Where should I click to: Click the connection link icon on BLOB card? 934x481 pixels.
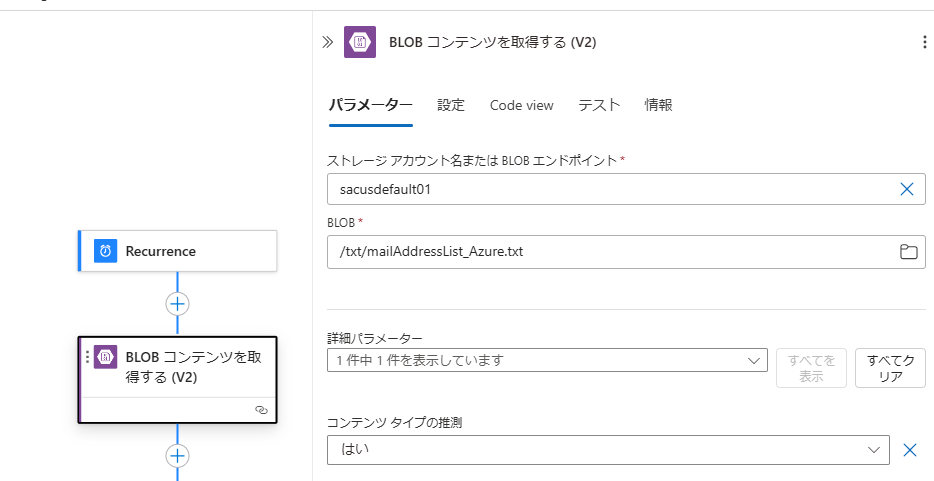point(261,410)
